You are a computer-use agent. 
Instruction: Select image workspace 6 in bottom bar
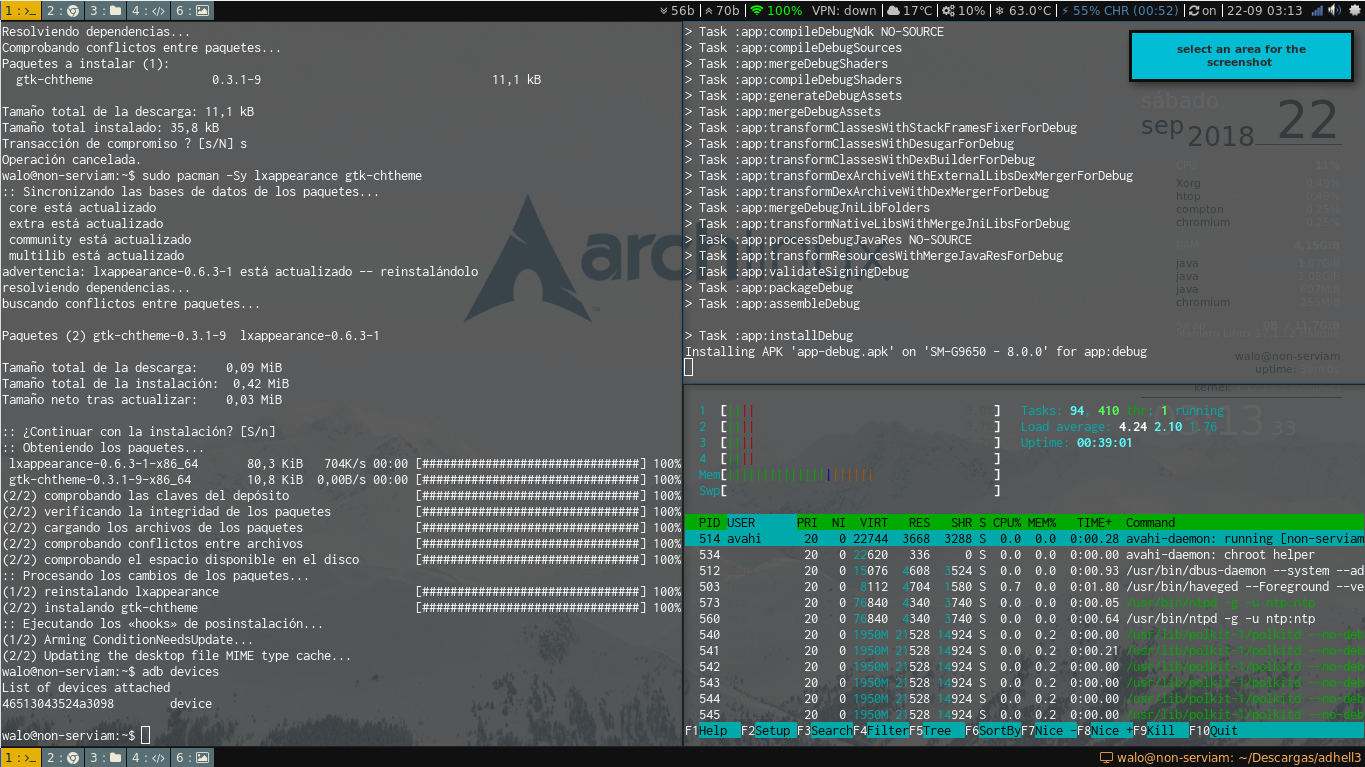(x=192, y=757)
